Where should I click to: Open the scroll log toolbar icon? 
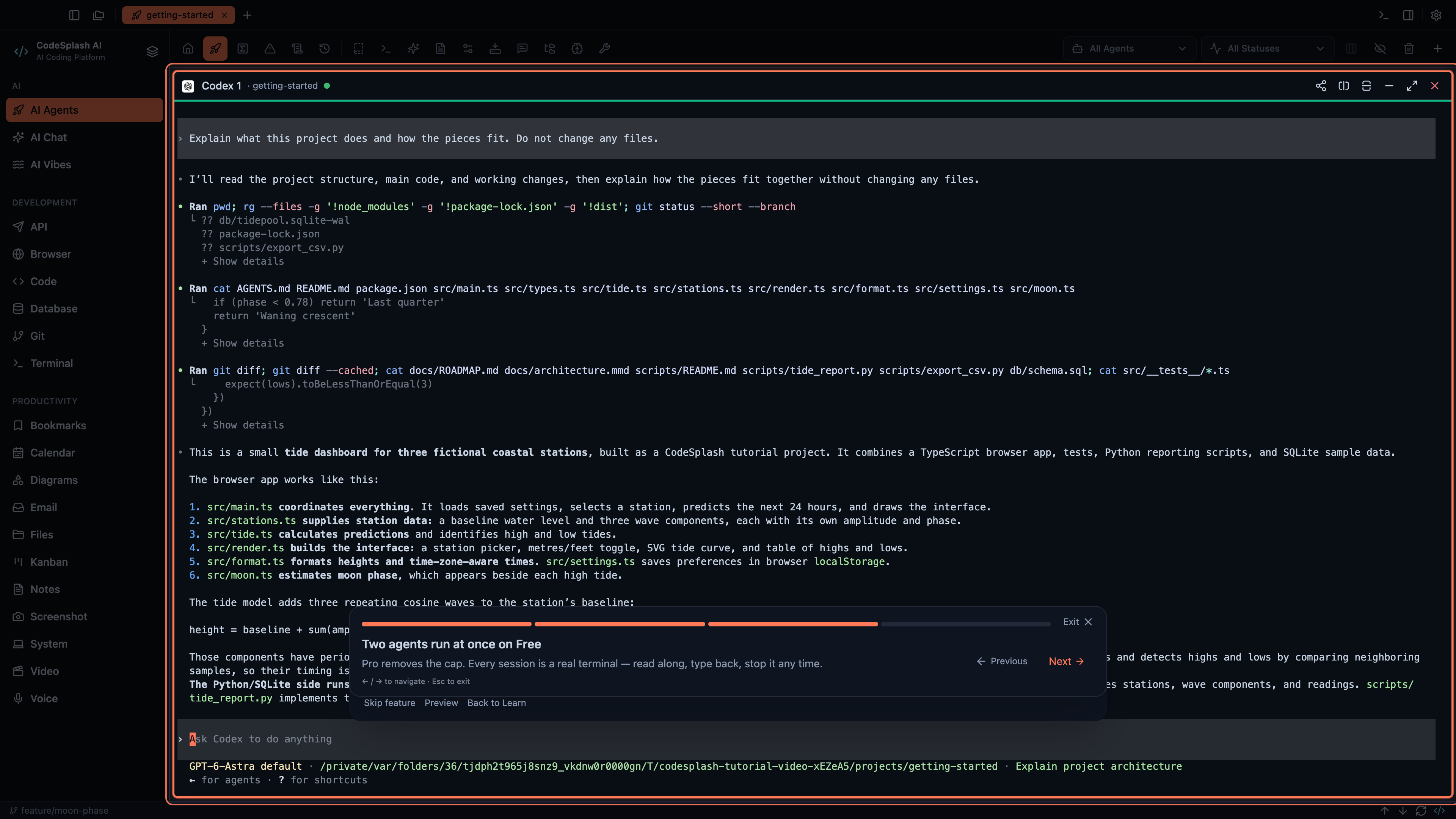click(297, 49)
